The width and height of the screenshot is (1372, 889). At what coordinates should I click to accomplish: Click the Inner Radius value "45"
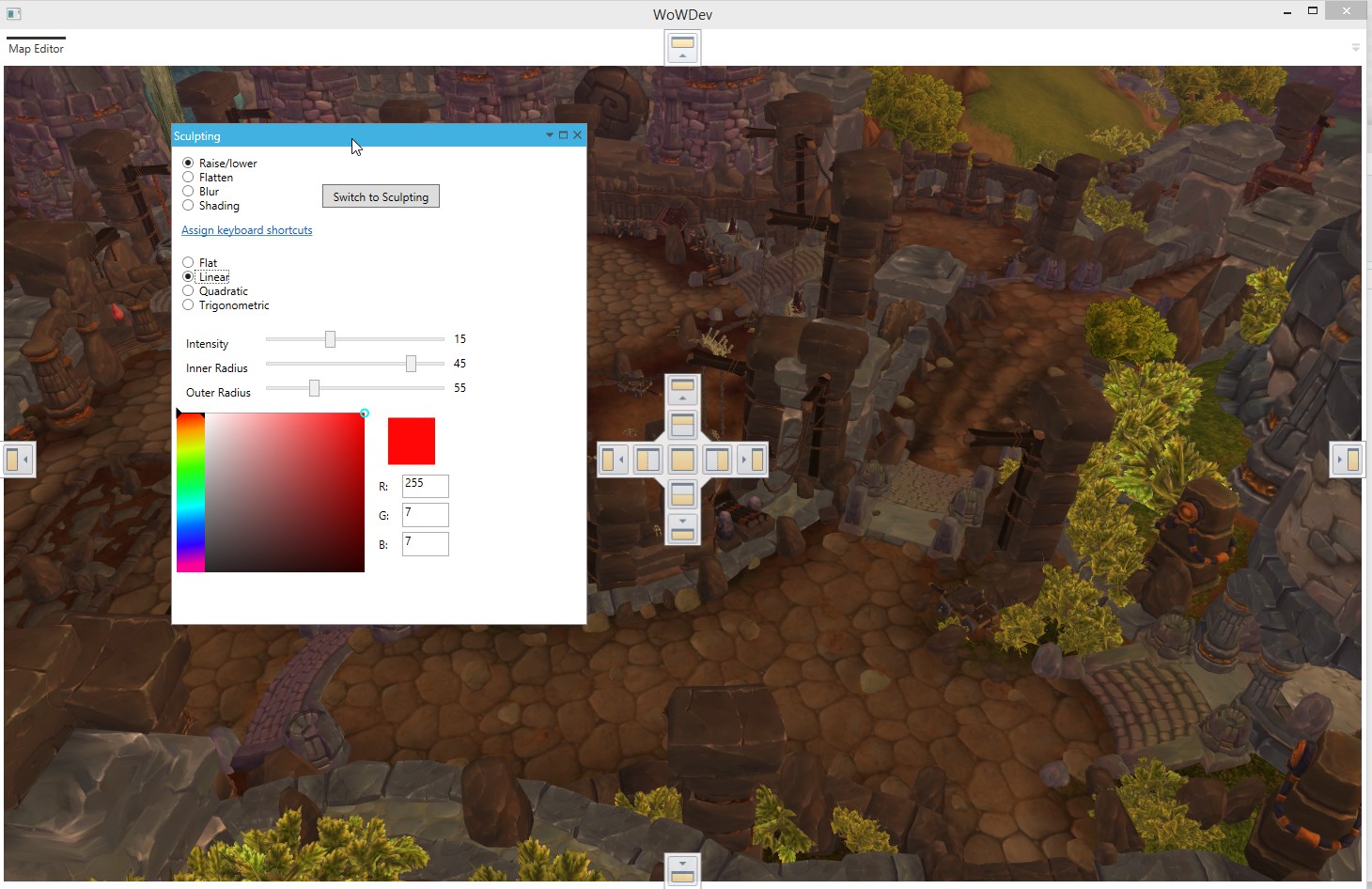click(x=460, y=364)
